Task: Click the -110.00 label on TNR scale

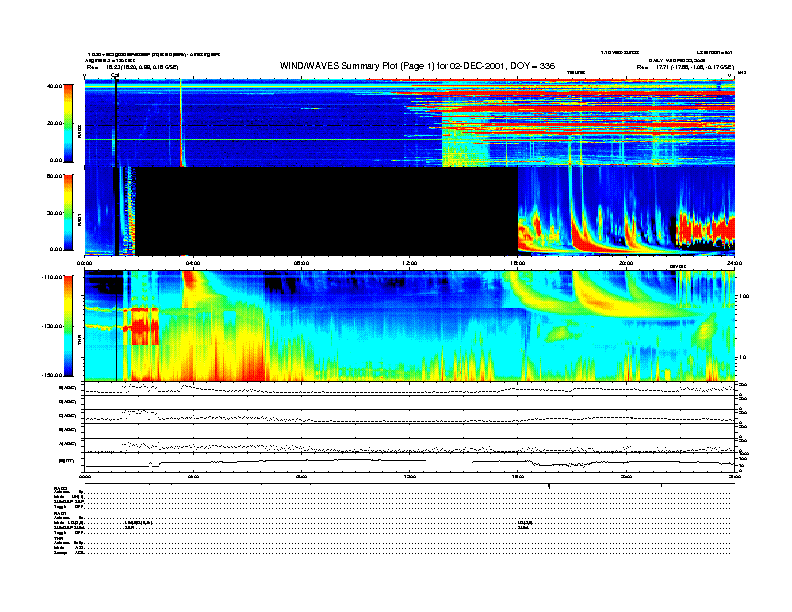Action: pyautogui.click(x=53, y=277)
